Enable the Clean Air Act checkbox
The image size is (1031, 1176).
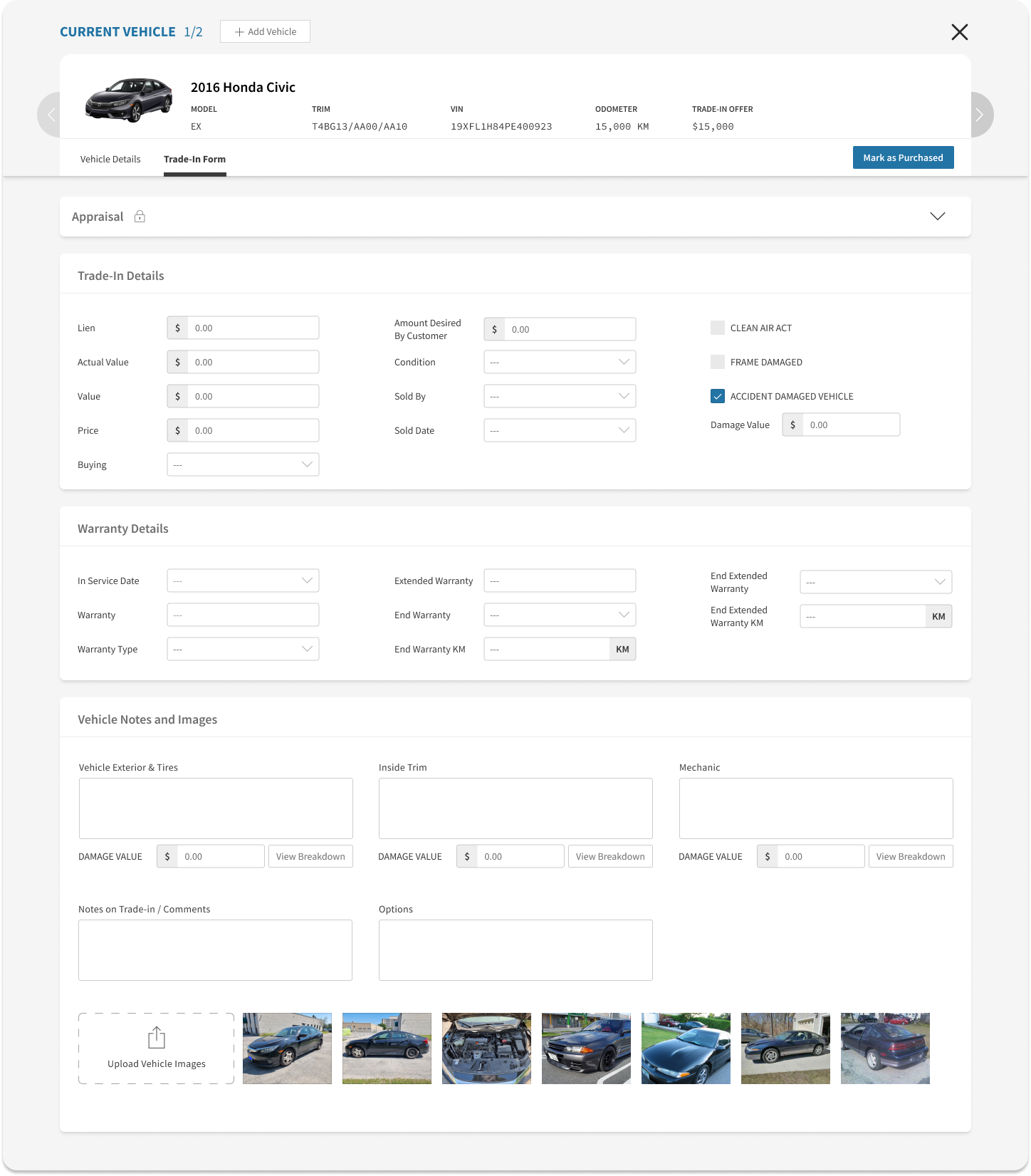[718, 328]
